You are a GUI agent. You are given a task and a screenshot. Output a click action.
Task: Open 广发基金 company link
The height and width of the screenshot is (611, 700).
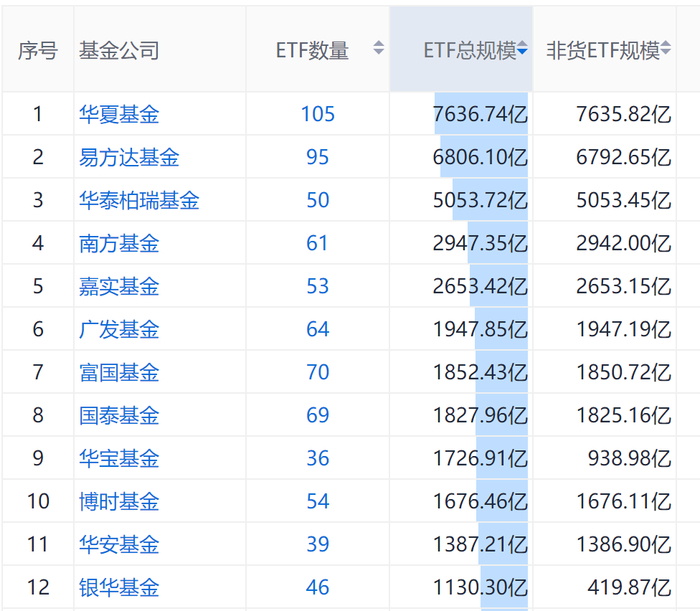119,329
